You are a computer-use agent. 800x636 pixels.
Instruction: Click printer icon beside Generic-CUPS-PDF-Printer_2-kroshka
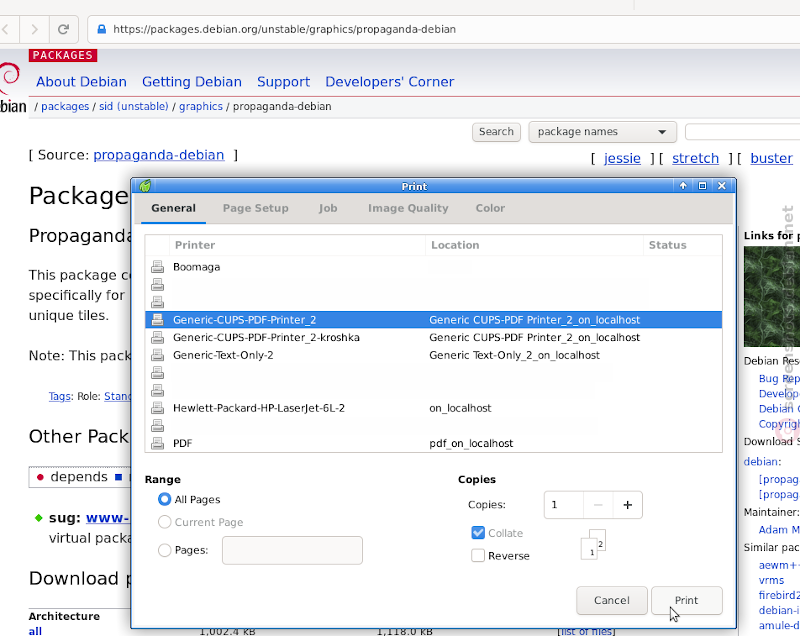(158, 338)
